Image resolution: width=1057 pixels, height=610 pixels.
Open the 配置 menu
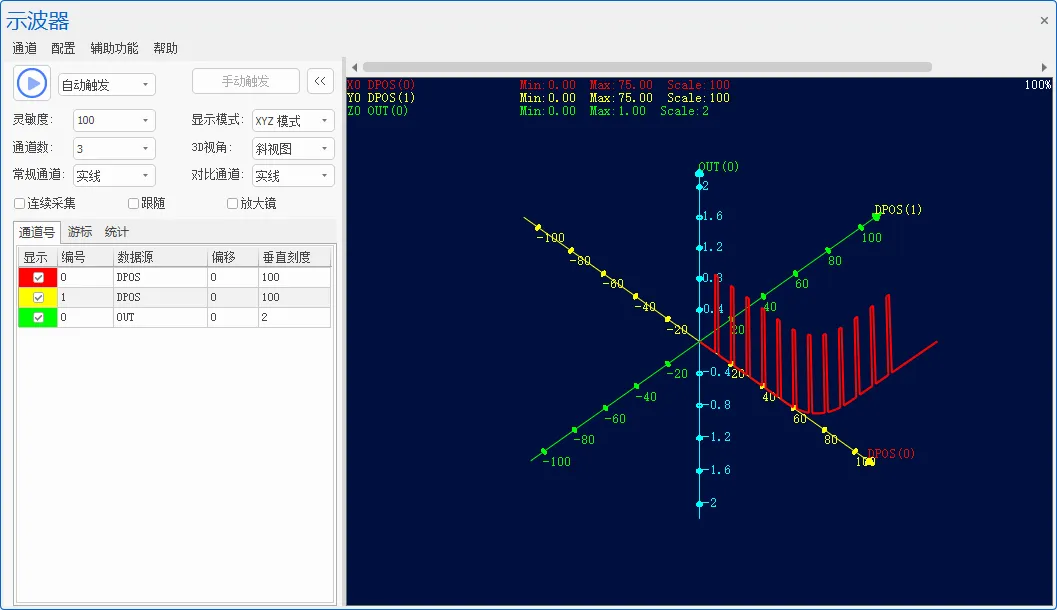63,49
